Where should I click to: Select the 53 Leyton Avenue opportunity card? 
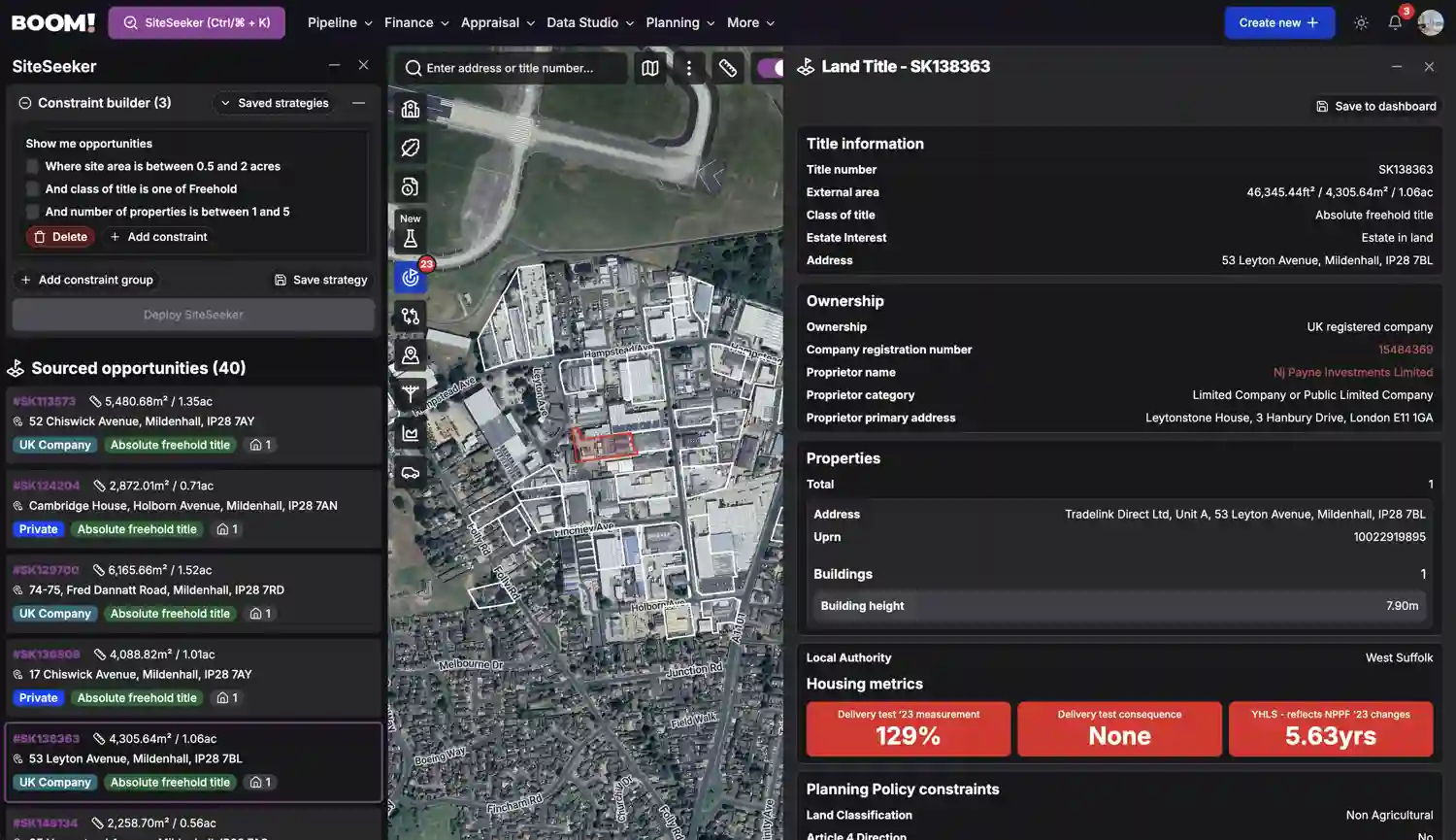pyautogui.click(x=193, y=761)
